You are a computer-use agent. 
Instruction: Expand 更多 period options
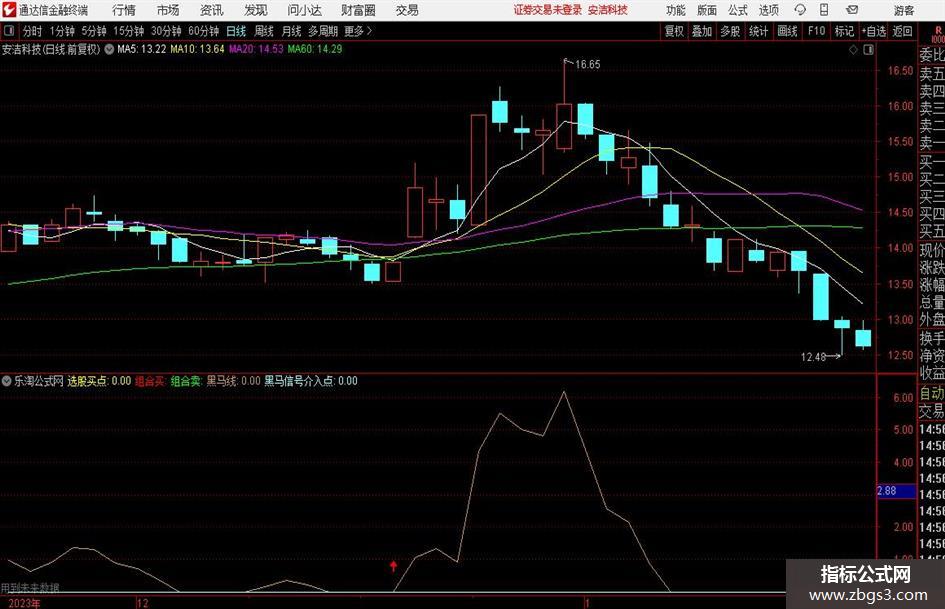pos(358,31)
